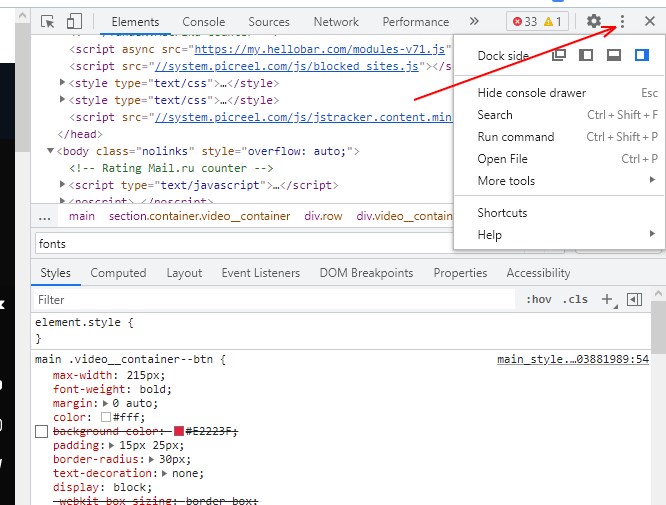
Task: Switch to the Network tab
Action: [335, 21]
